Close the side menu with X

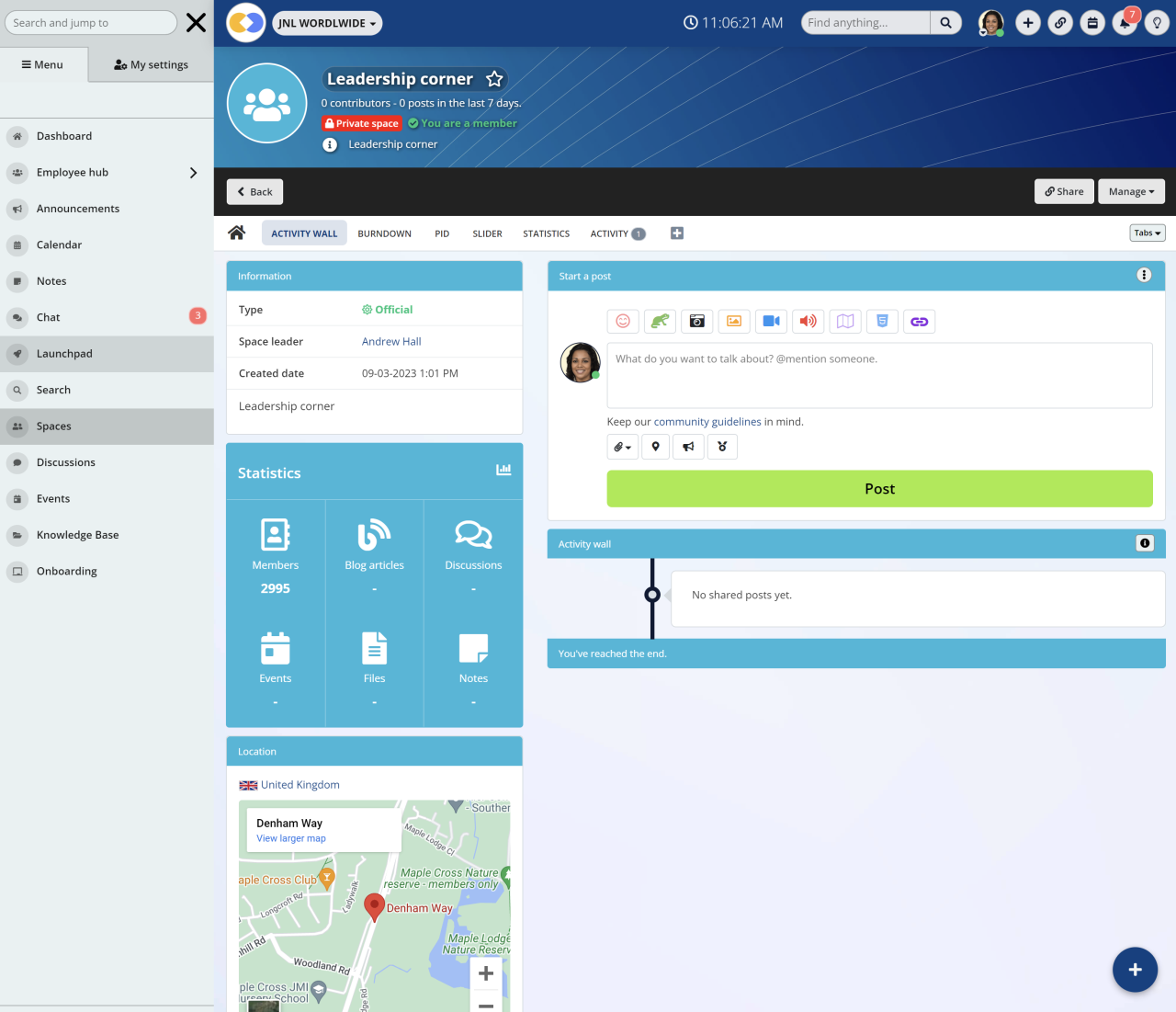pyautogui.click(x=196, y=23)
